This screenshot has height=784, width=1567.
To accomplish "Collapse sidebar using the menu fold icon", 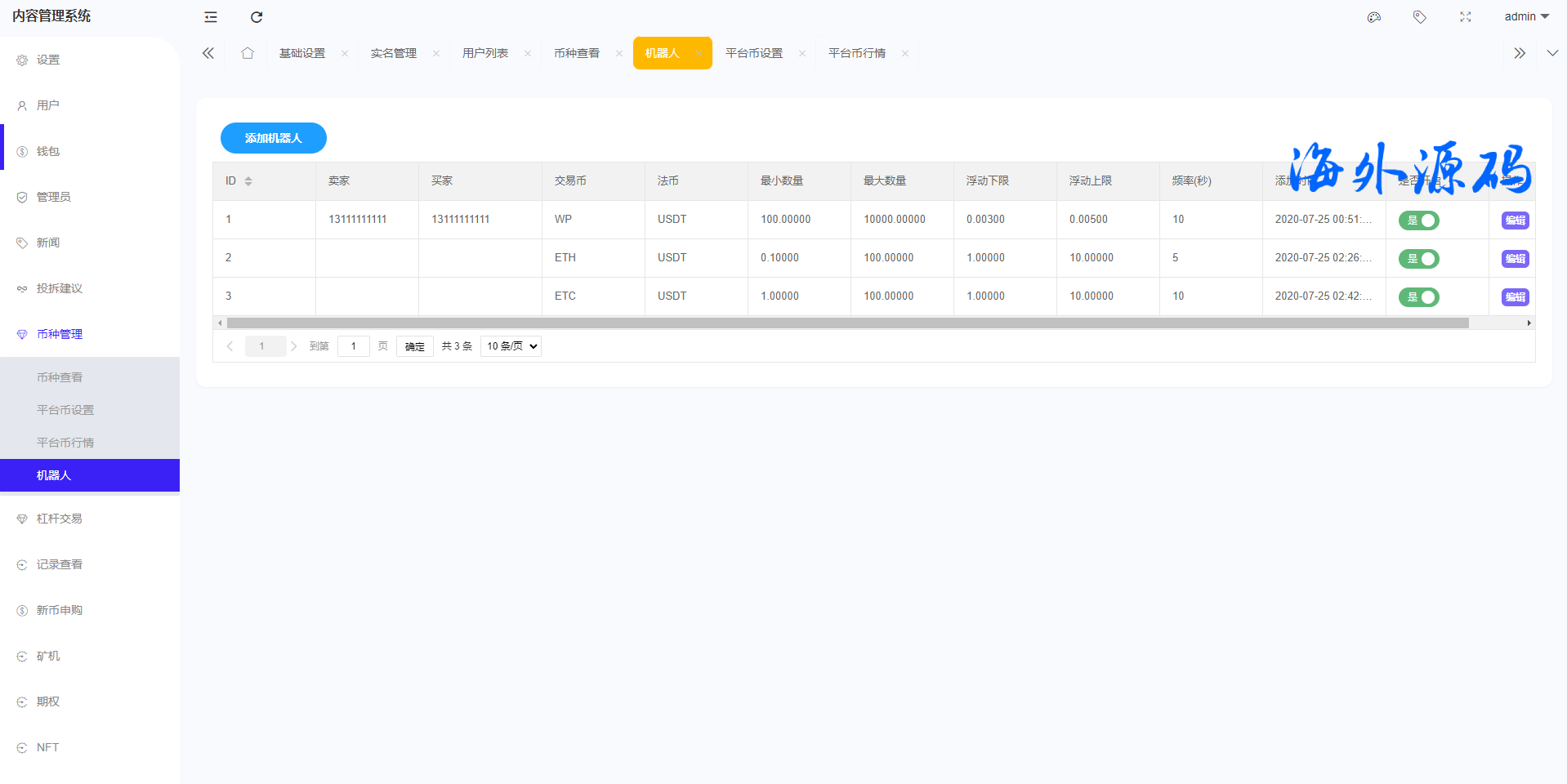I will coord(211,17).
